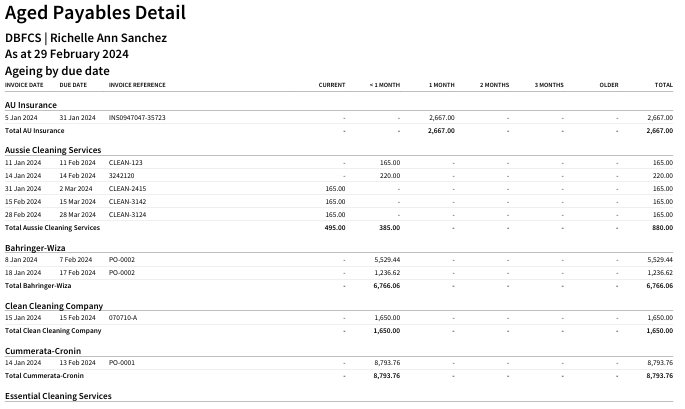
Task: Select the Essential Cleaning Services heading
Action: point(58,396)
